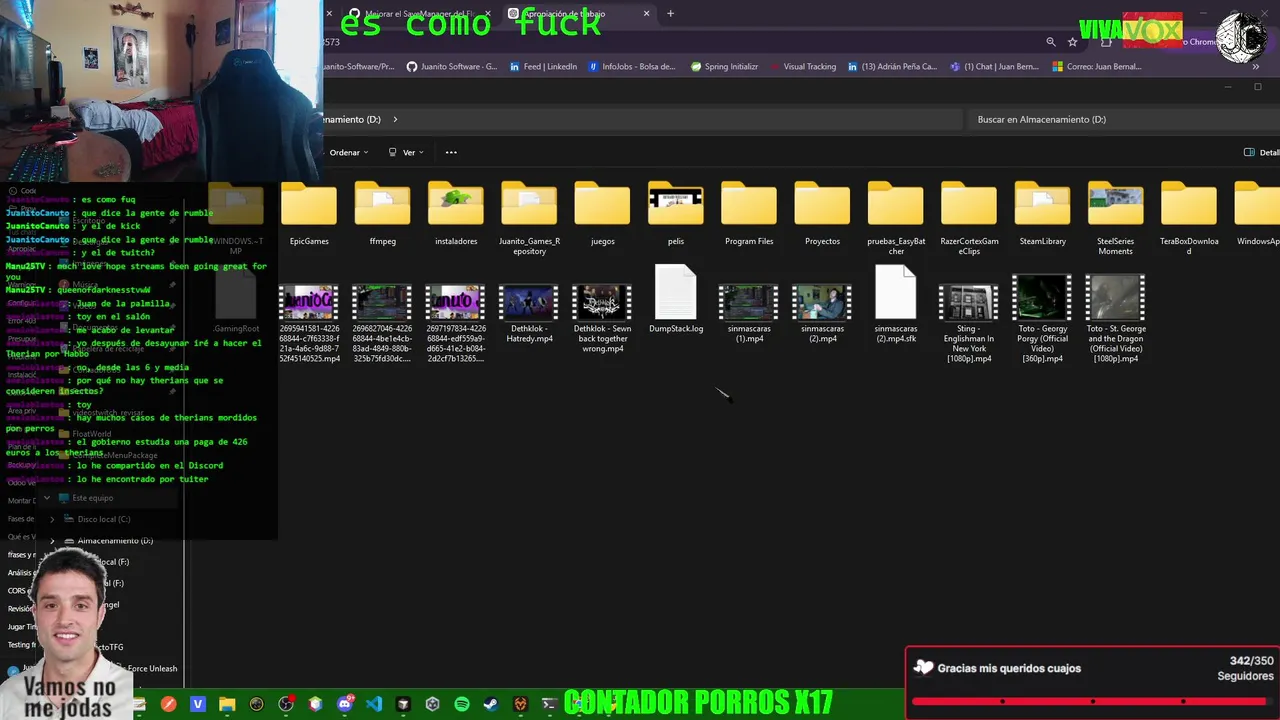The width and height of the screenshot is (1280, 720).
Task: Open the InfoJobs bookmark
Action: [x=632, y=67]
